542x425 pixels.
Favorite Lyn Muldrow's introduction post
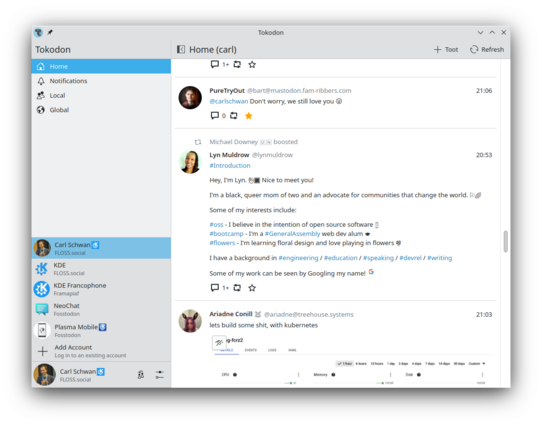tap(252, 287)
